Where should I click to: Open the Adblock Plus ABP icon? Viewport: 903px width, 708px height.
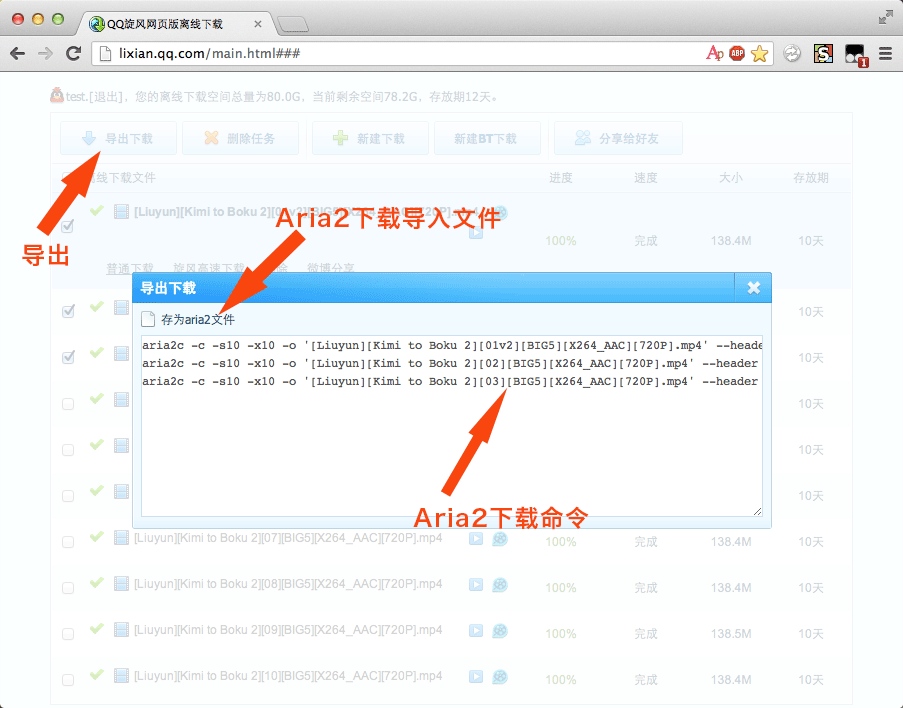coord(737,54)
